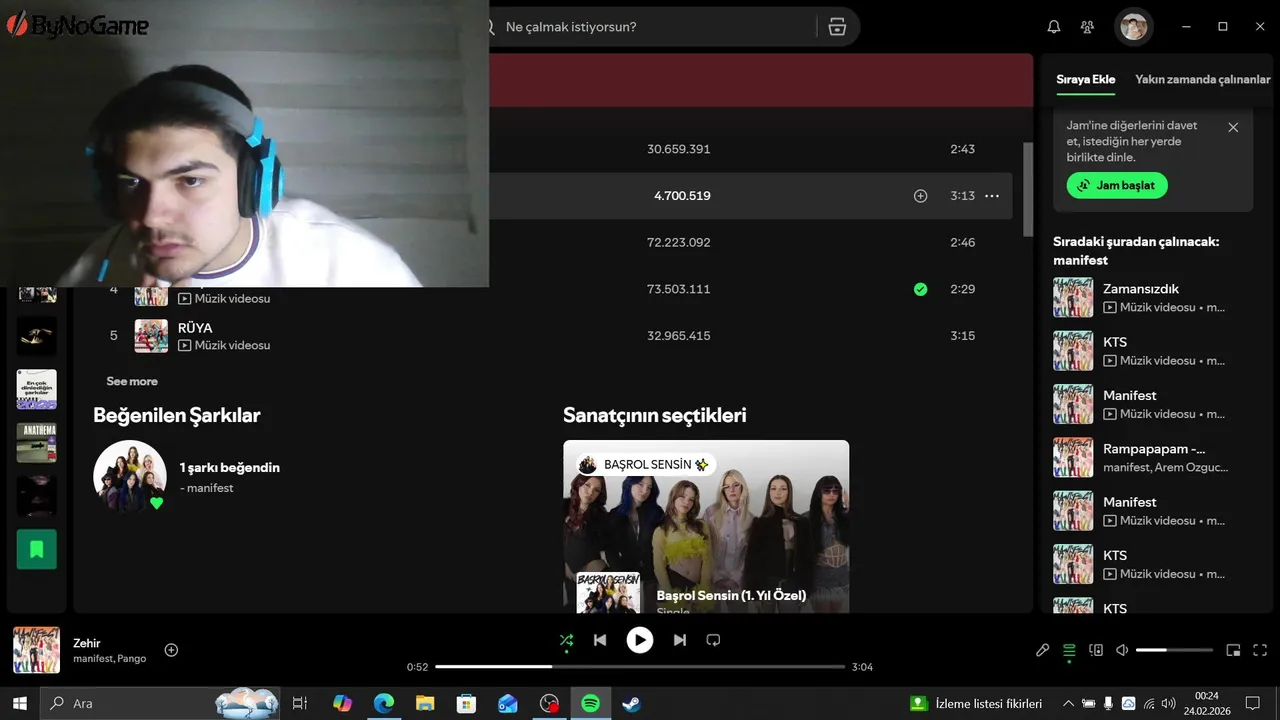Screen dimensions: 1280x720
Task: Expand the track list with See more
Action: 132,381
